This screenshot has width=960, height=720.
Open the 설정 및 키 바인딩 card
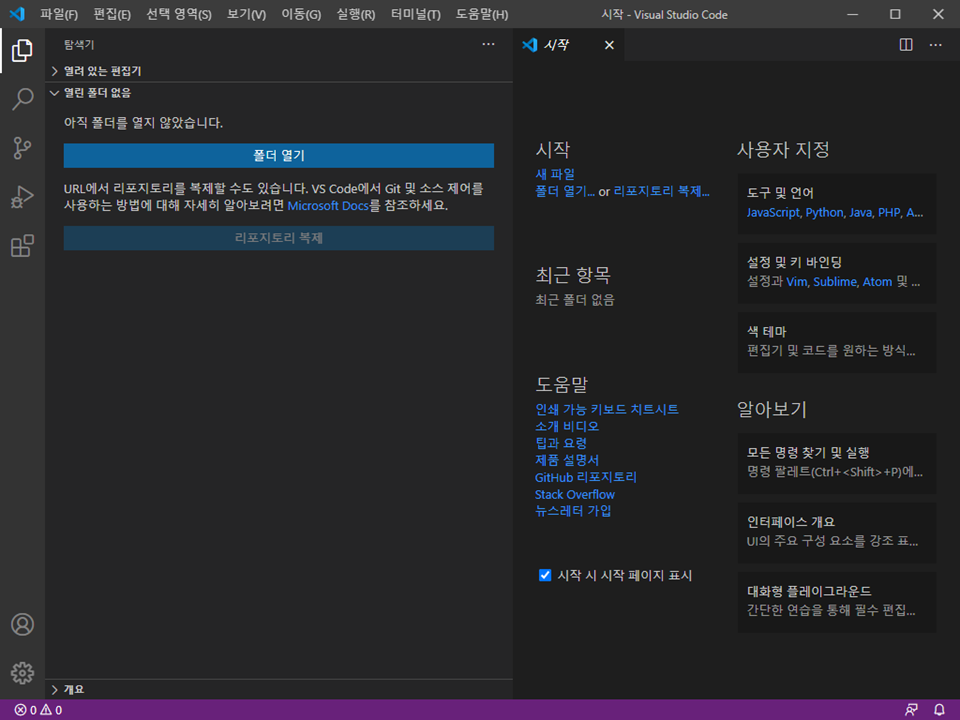837,272
